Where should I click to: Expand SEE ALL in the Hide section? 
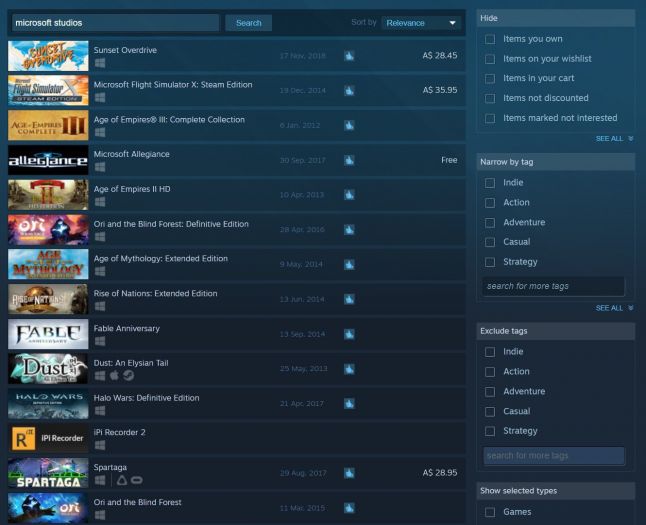pos(614,139)
